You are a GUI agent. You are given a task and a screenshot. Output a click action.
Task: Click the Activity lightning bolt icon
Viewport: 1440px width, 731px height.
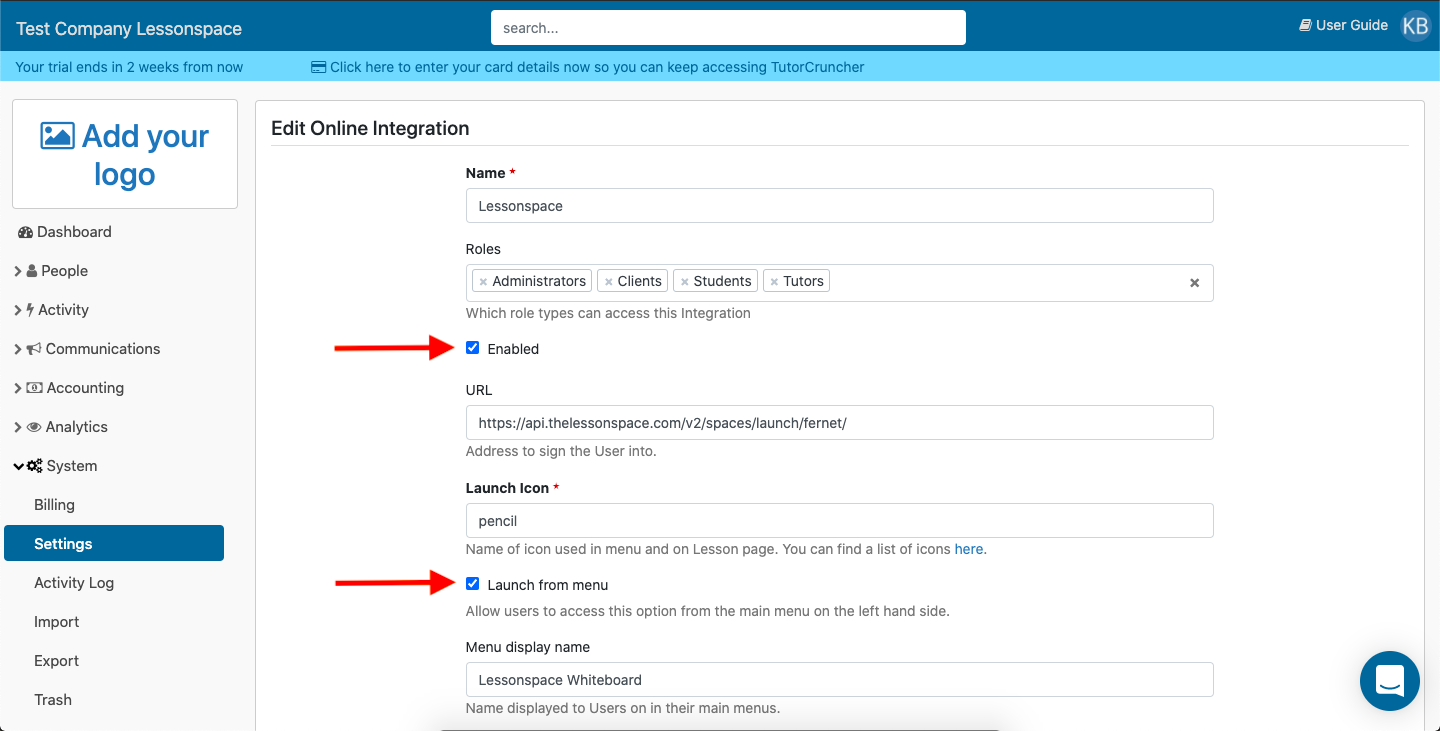coord(31,310)
